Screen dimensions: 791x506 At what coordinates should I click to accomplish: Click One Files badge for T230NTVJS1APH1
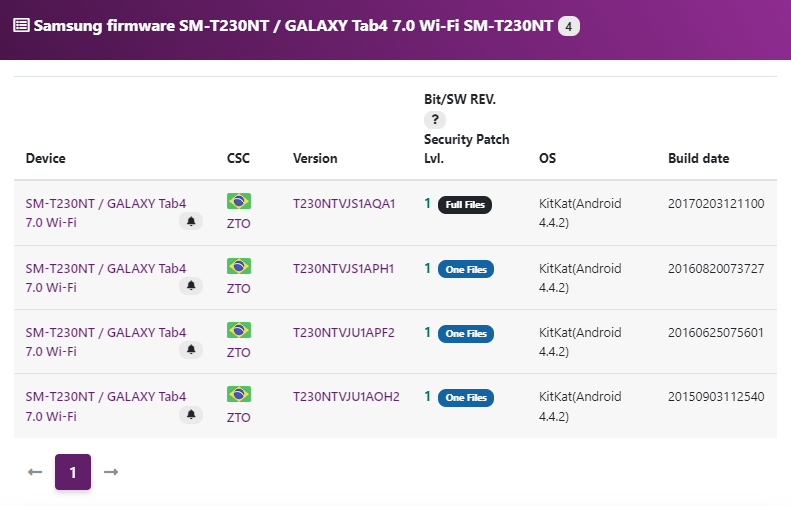466,269
